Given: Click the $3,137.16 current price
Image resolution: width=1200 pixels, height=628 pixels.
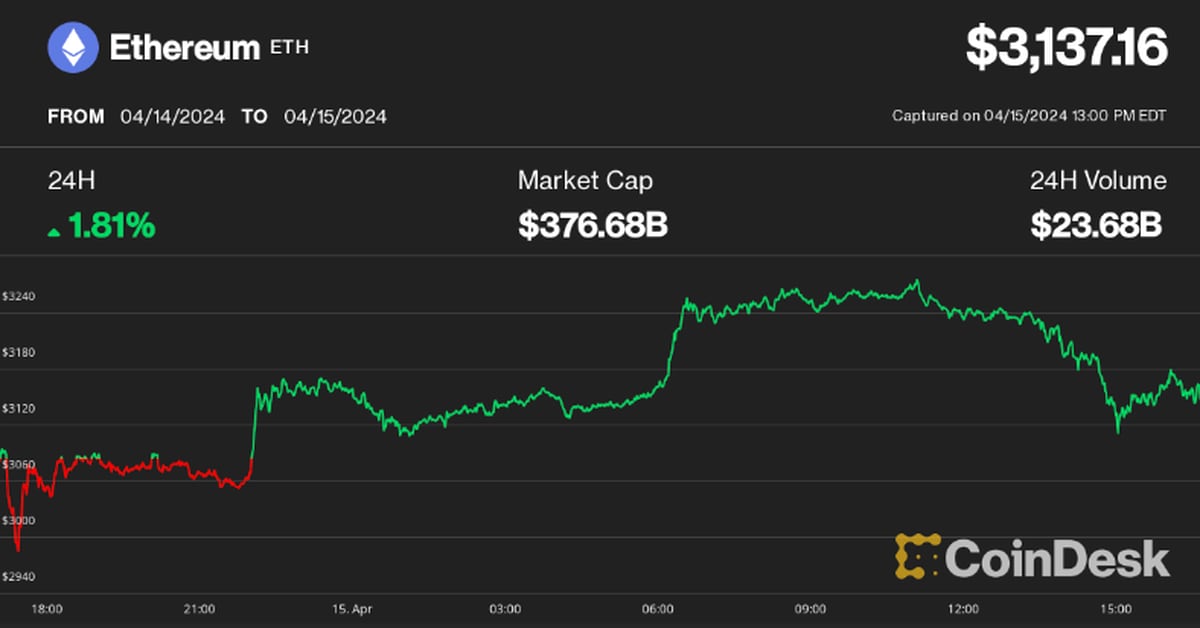Looking at the screenshot, I should tap(1066, 48).
